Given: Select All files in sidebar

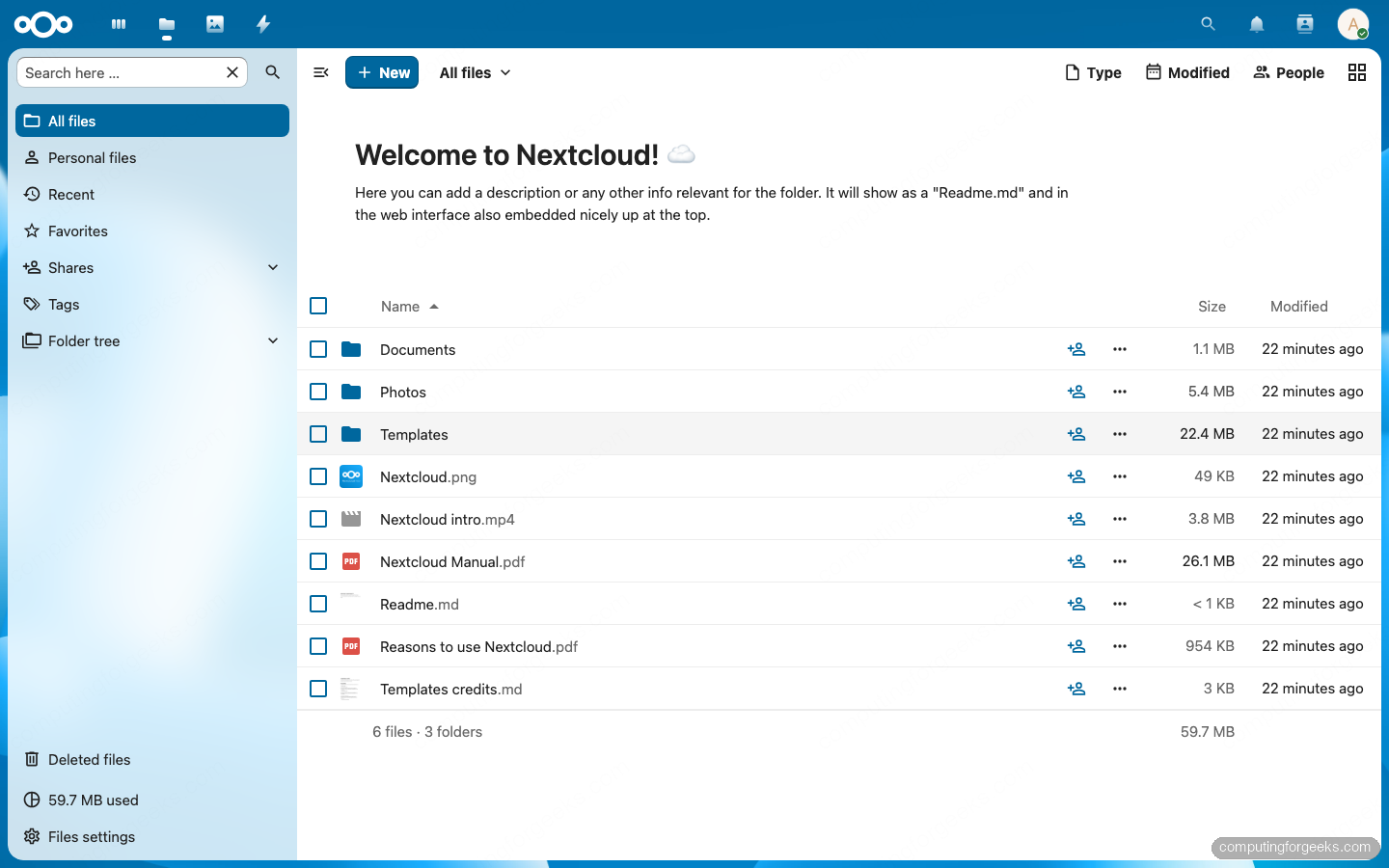Looking at the screenshot, I should coord(152,121).
